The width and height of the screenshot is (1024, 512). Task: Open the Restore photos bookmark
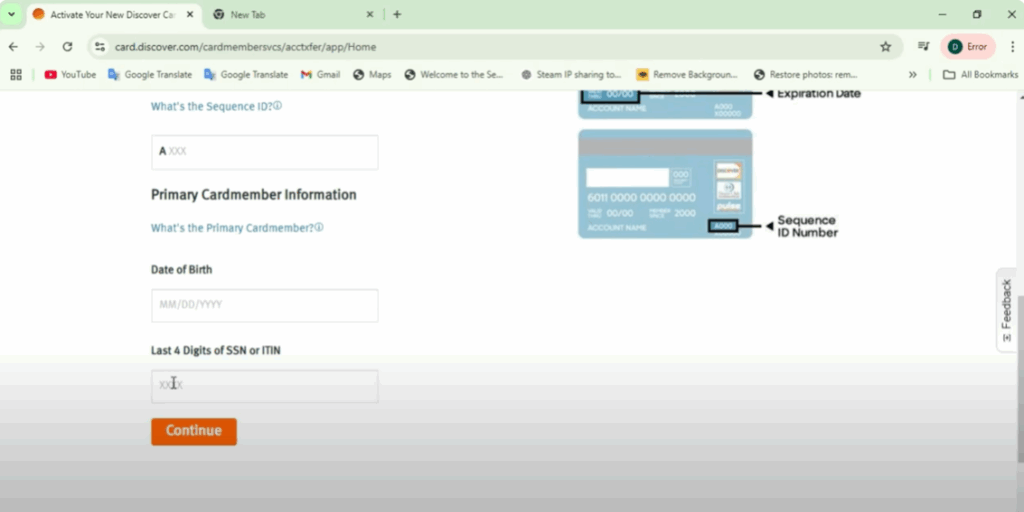[x=805, y=74]
